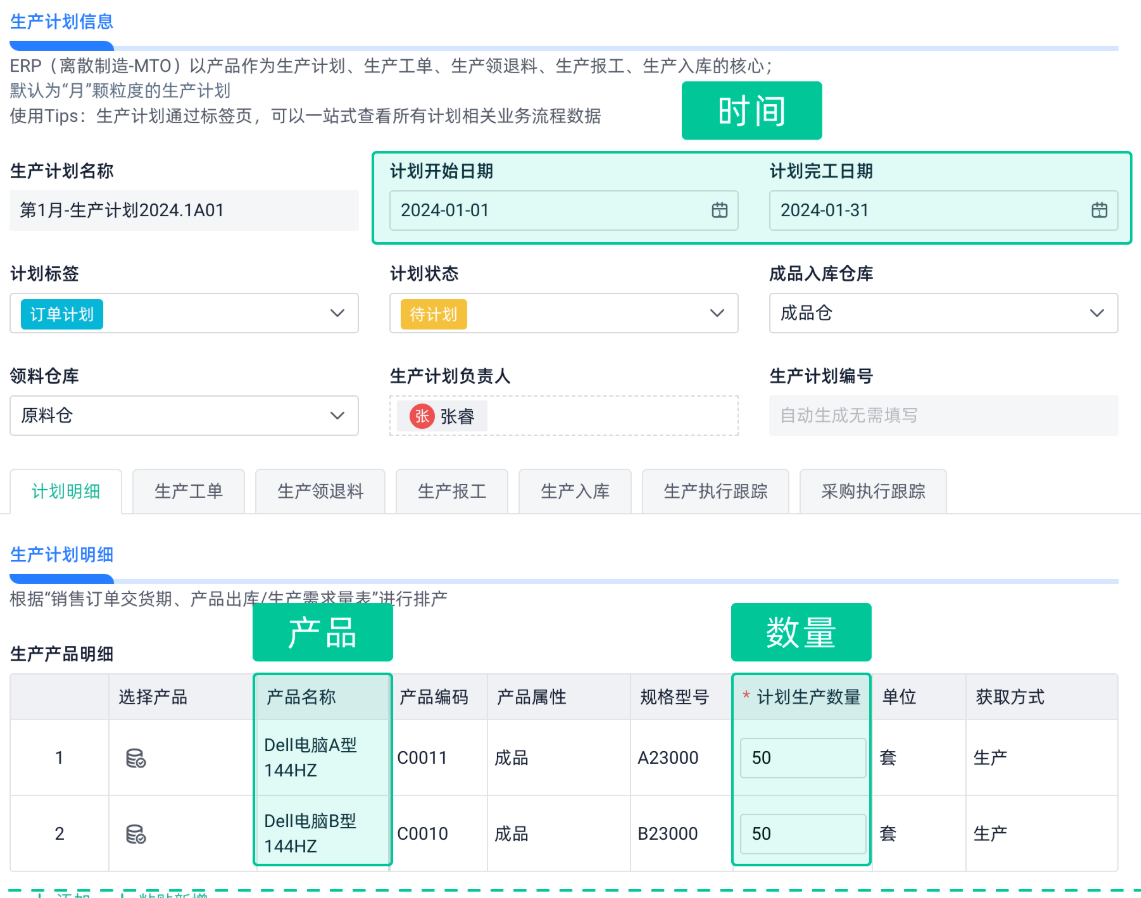Click 张睿 avatar in 生产计划负责人
Image resolution: width=1141 pixels, height=898 pixels.
422,416
